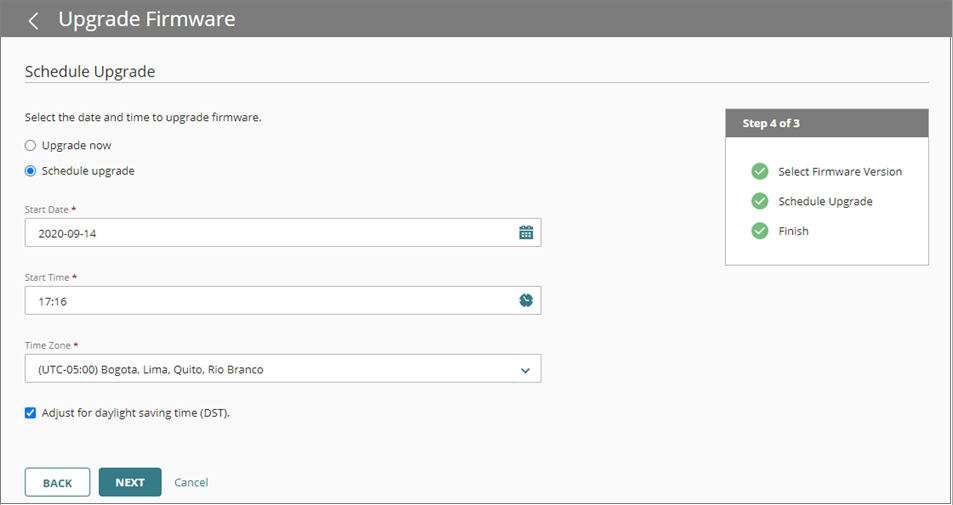
Task: Click the Select Firmware Version step label
Action: (840, 172)
